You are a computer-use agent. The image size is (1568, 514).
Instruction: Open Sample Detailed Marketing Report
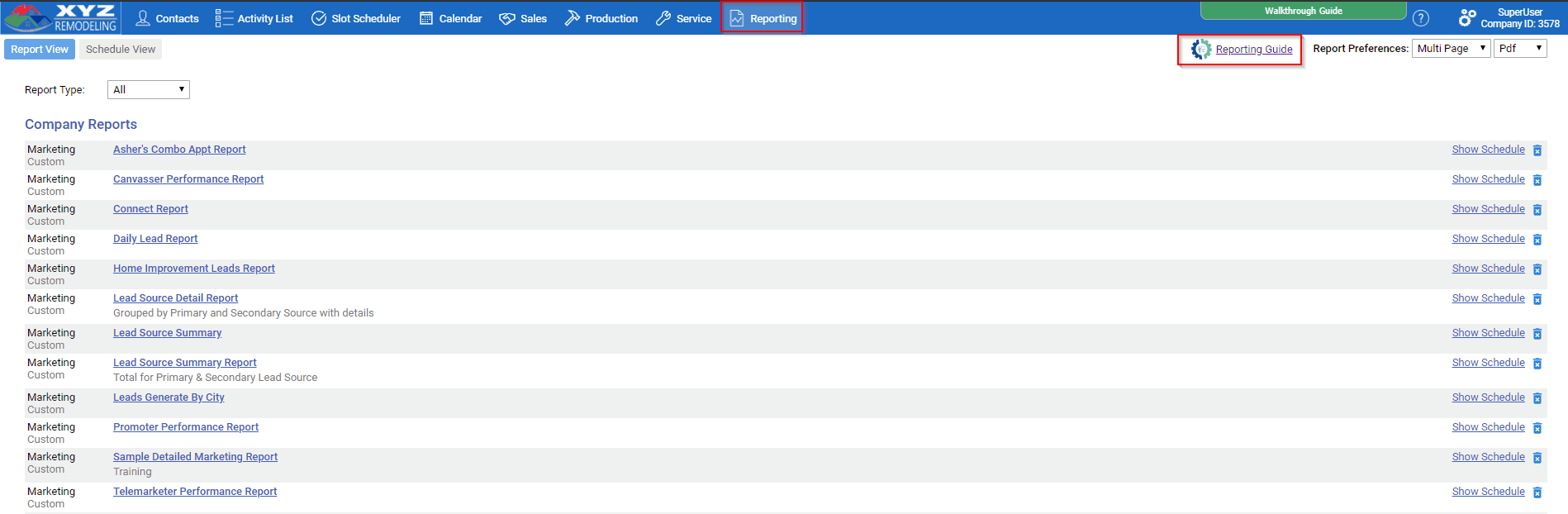195,457
